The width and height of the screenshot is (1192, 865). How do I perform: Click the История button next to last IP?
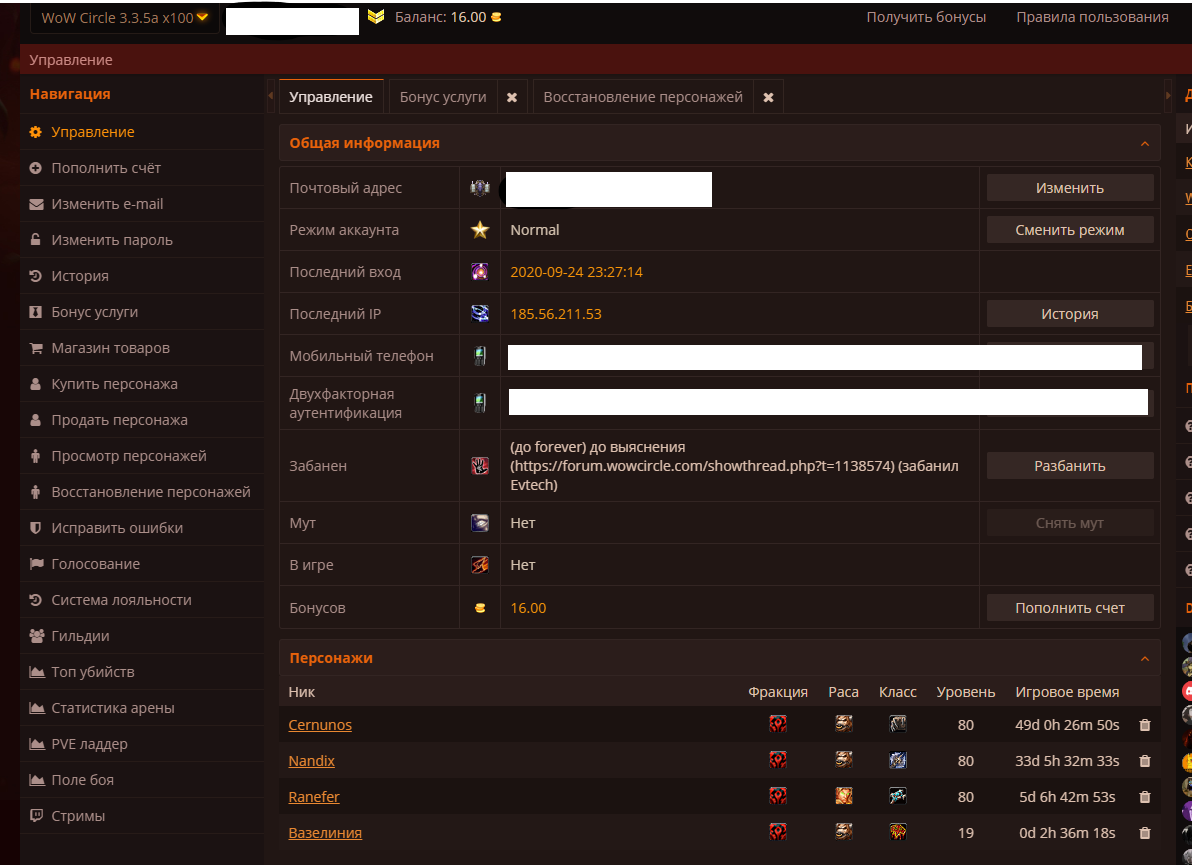pyautogui.click(x=1069, y=314)
